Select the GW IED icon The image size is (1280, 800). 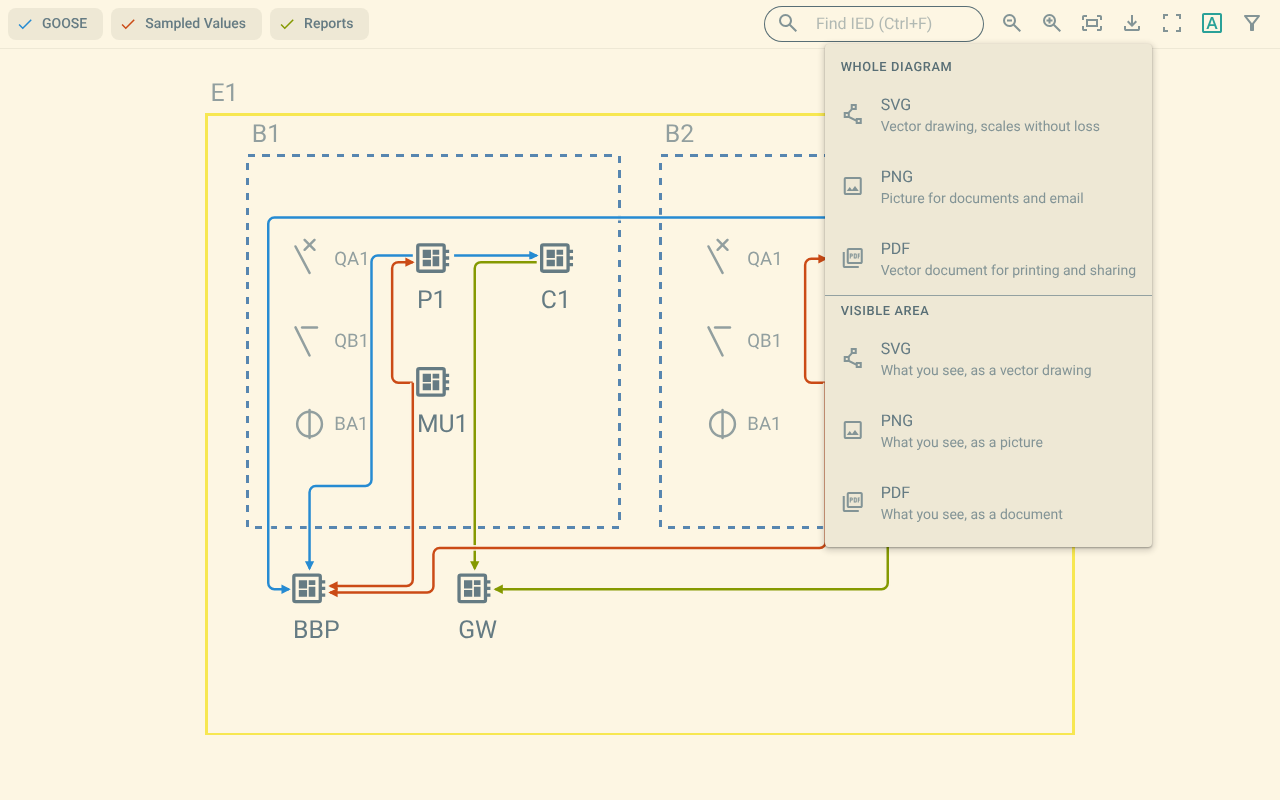click(x=474, y=588)
